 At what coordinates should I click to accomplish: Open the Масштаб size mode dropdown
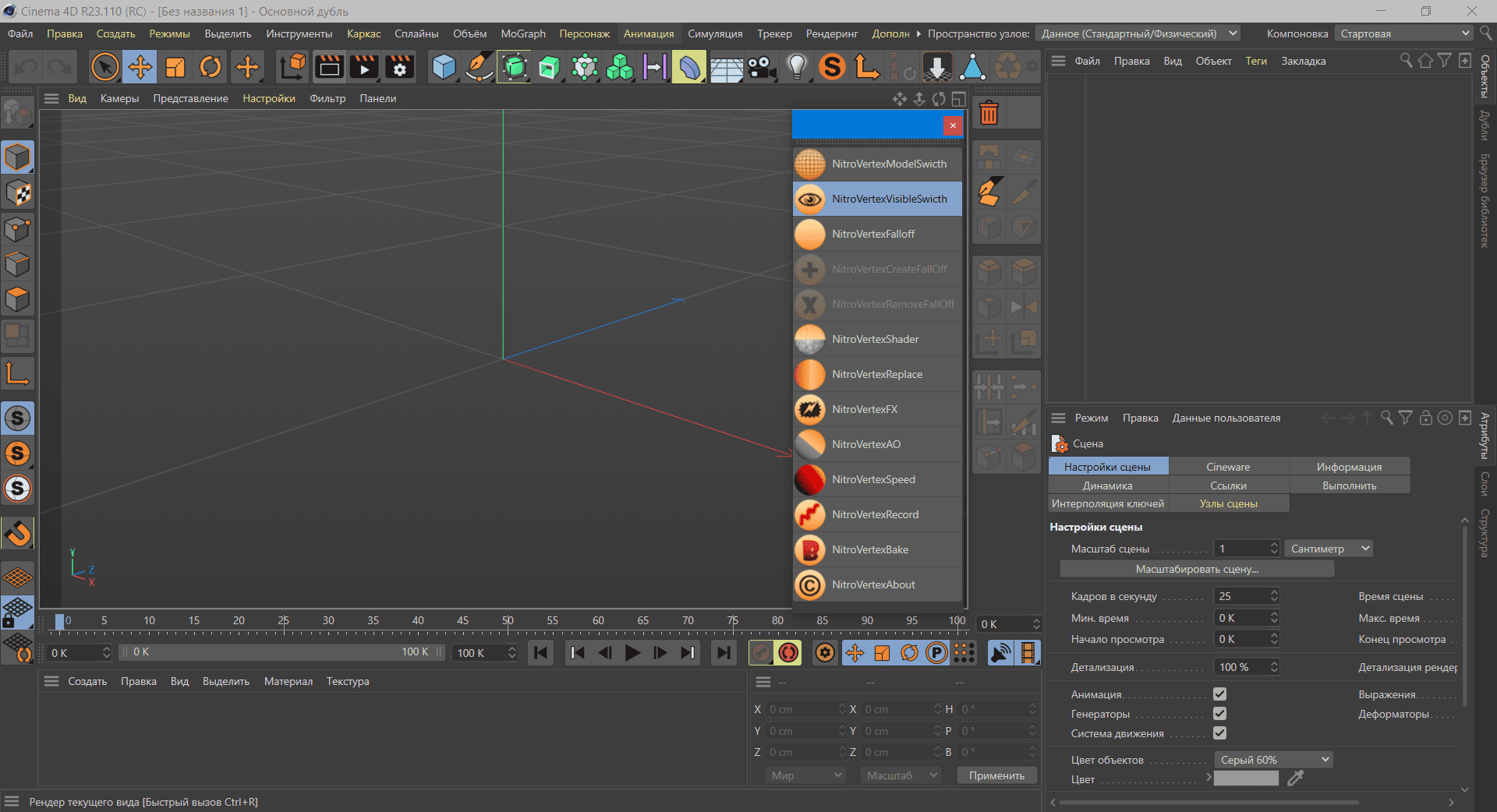coord(901,775)
